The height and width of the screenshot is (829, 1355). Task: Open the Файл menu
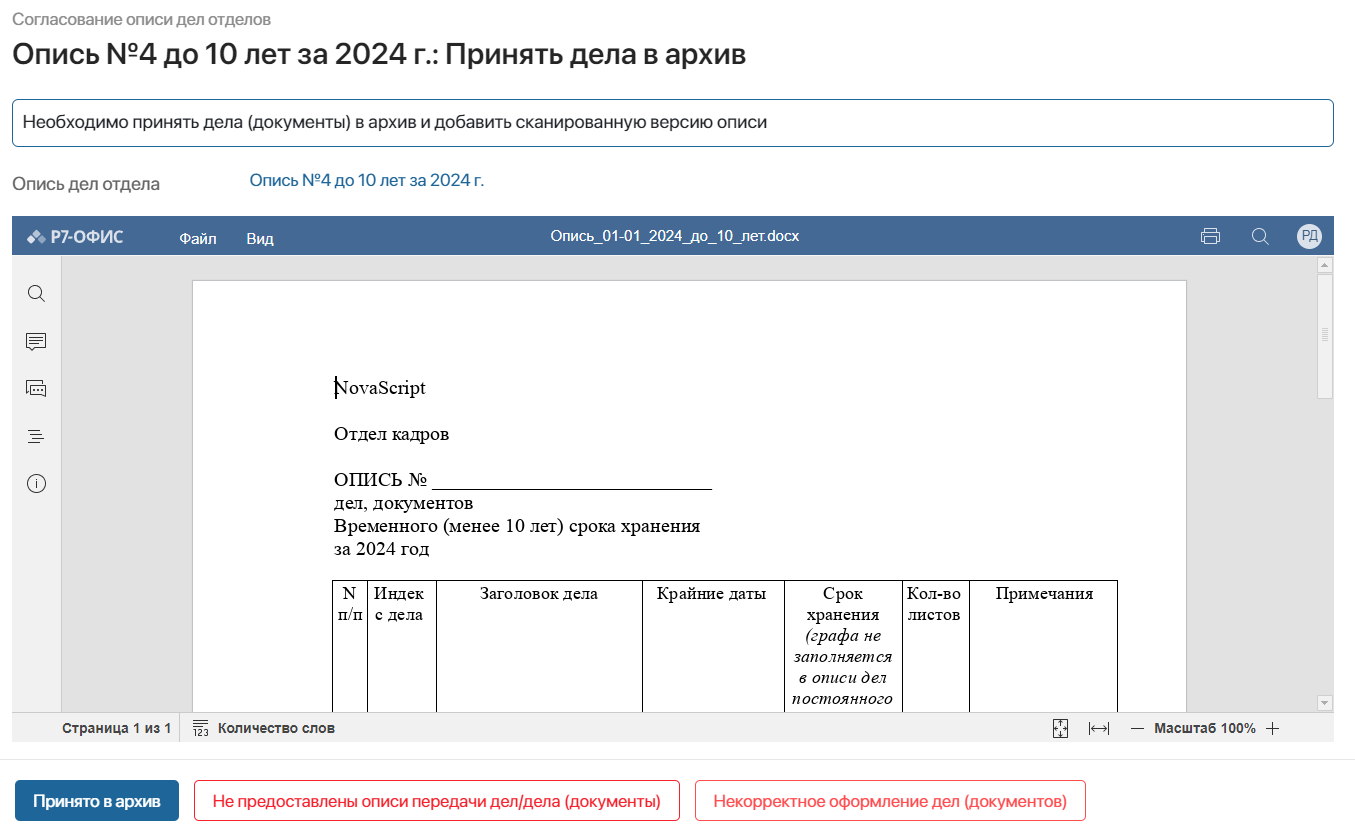(198, 238)
